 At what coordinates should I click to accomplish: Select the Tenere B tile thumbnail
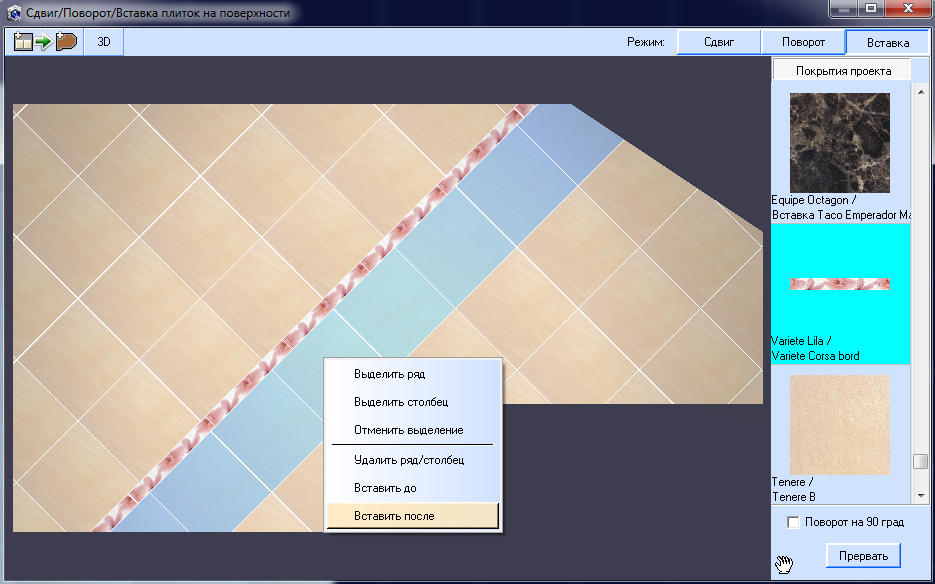(x=839, y=425)
